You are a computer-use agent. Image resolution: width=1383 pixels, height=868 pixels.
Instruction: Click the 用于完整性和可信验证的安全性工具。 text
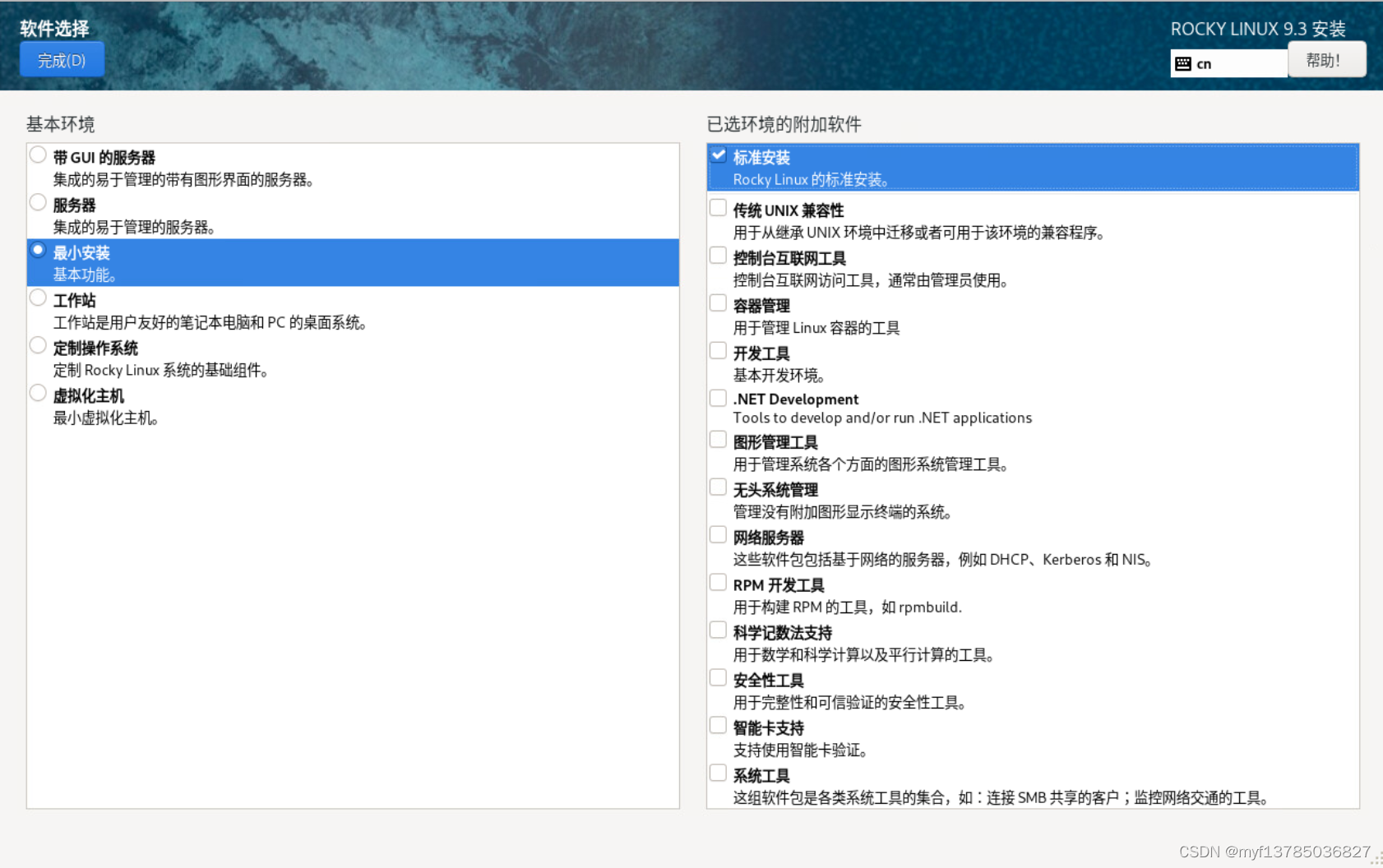850,703
